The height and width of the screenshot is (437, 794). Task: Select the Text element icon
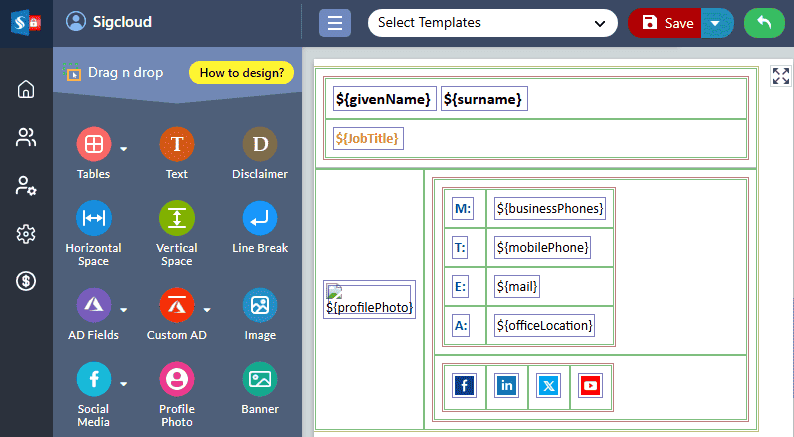pos(177,145)
